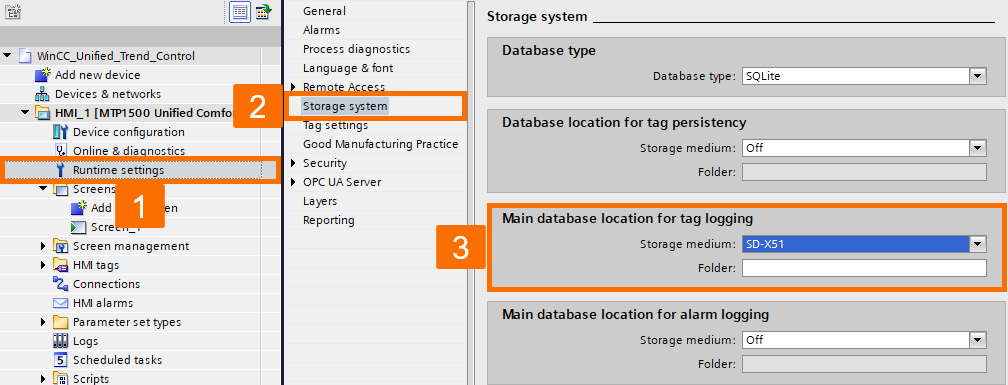Select Add new device tree item
The width and height of the screenshot is (1008, 385).
[x=98, y=75]
